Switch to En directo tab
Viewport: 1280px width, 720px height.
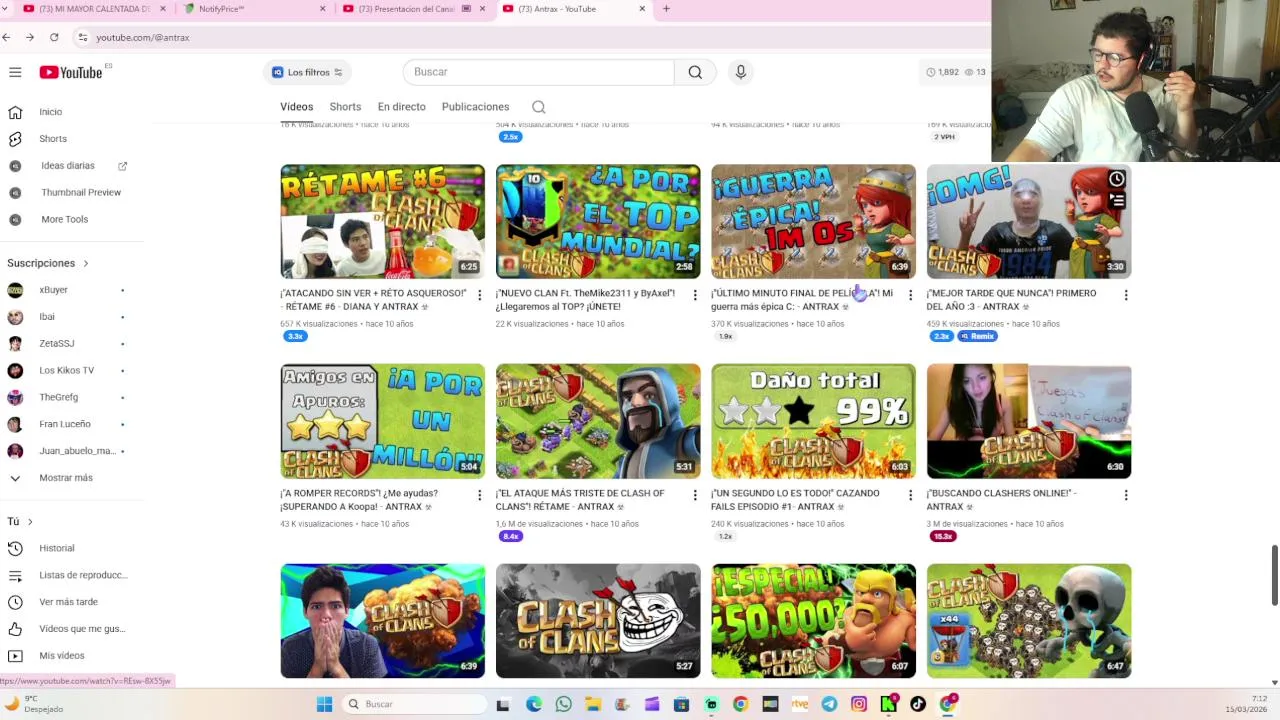click(x=402, y=107)
